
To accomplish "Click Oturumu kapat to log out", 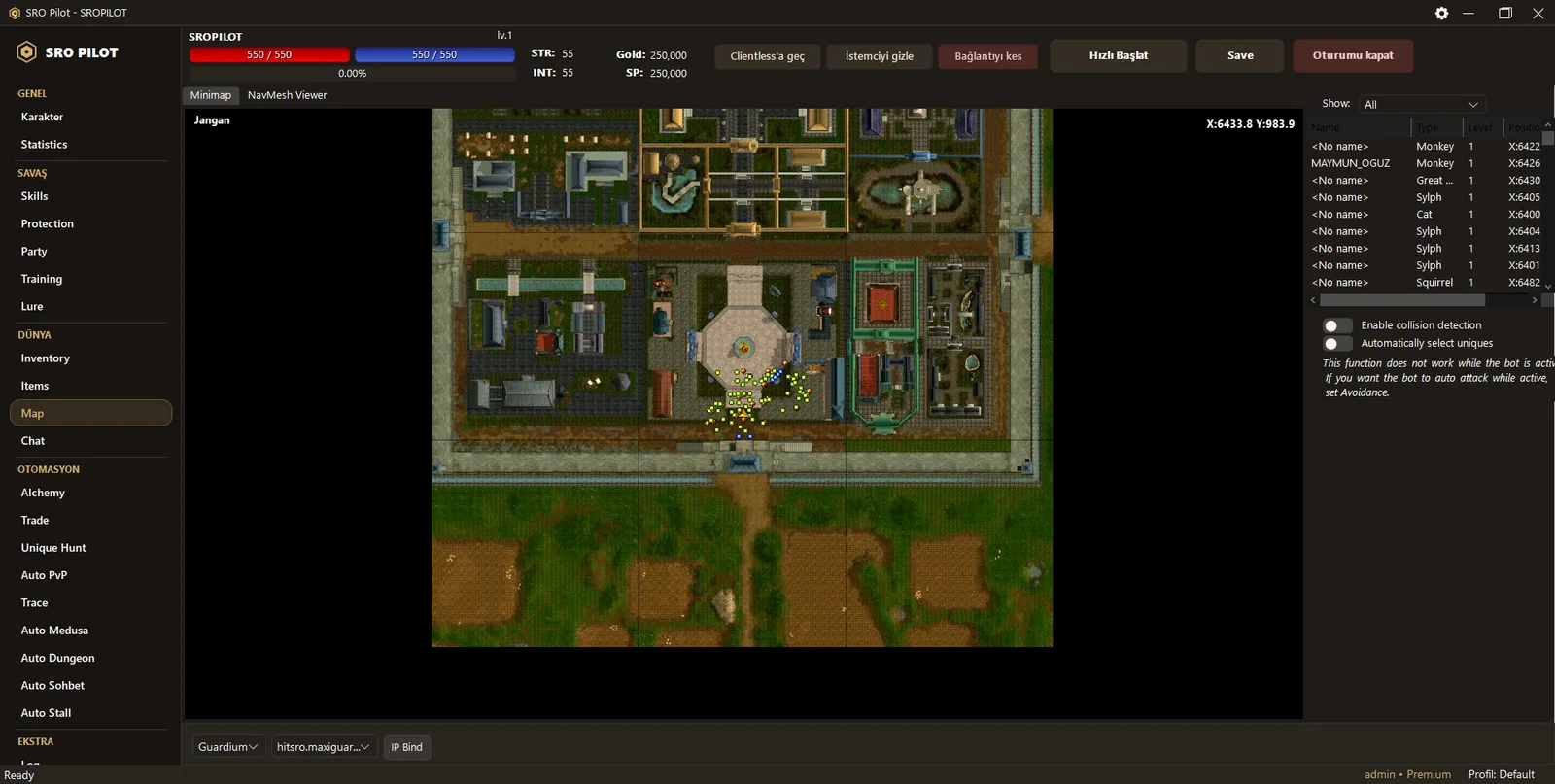I will (x=1353, y=55).
